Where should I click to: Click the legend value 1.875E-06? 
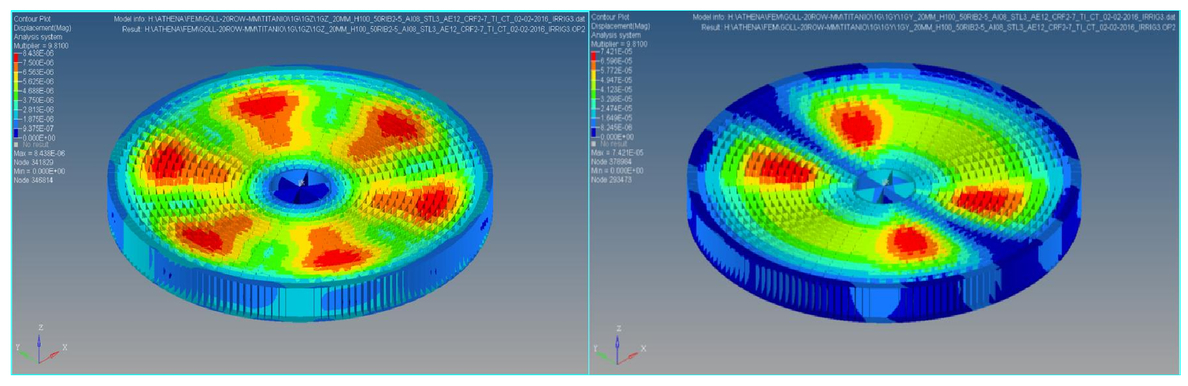pos(39,118)
